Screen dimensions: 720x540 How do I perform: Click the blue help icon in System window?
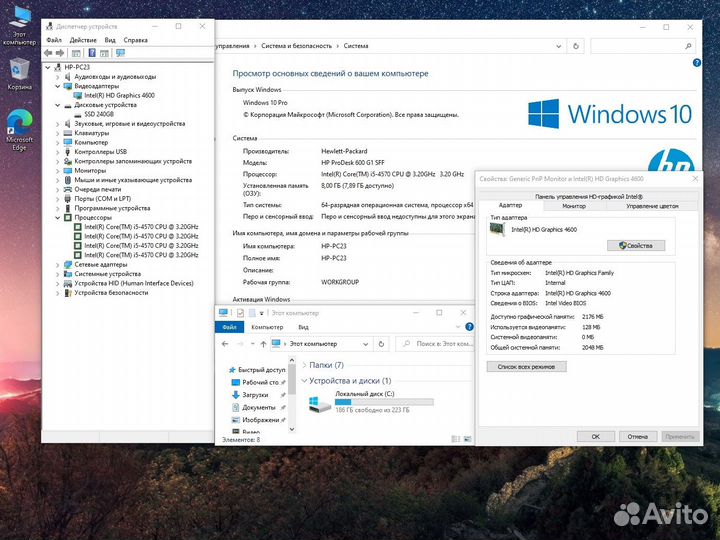pos(697,63)
